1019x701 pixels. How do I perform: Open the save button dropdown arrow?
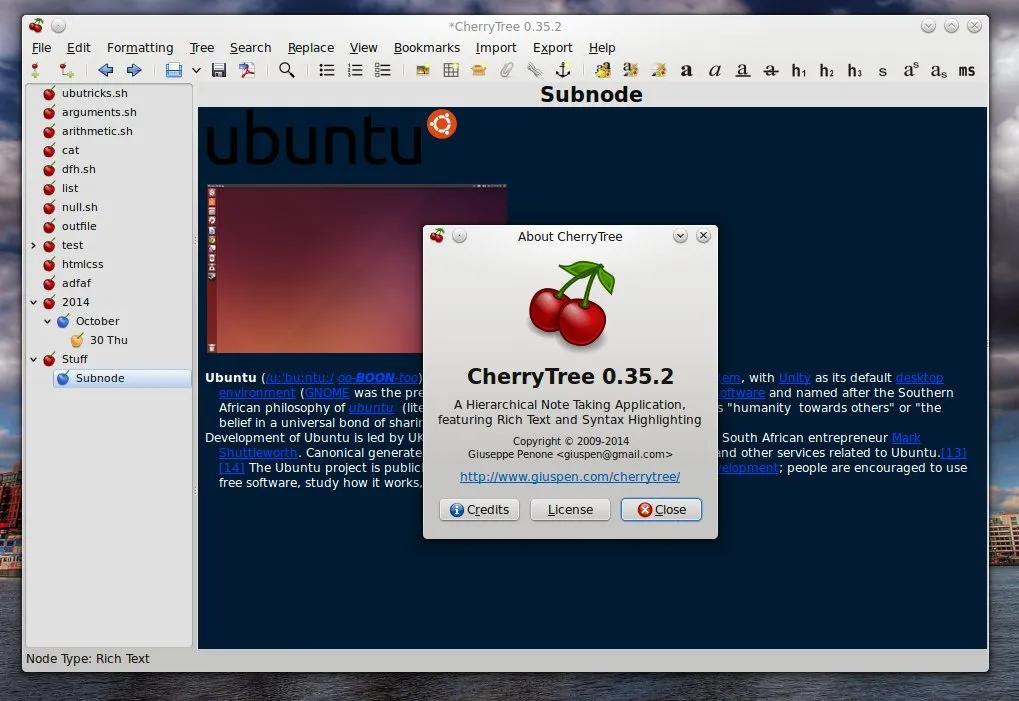196,70
